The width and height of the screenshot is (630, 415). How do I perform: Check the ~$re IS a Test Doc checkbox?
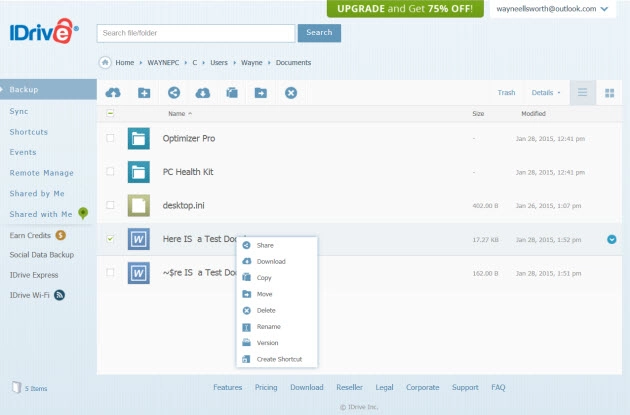click(110, 272)
